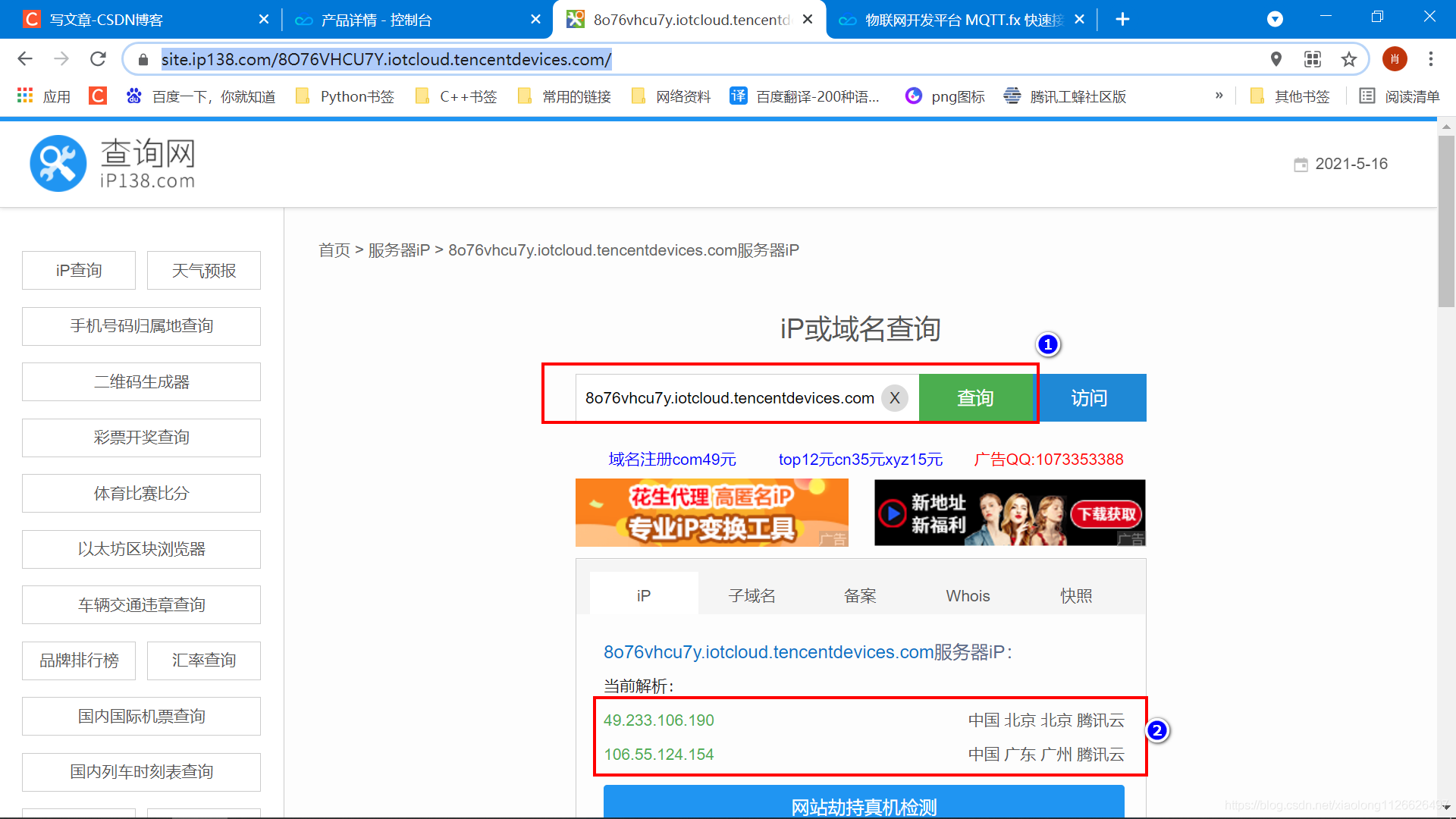
Task: Switch to the Whois tab
Action: point(968,596)
